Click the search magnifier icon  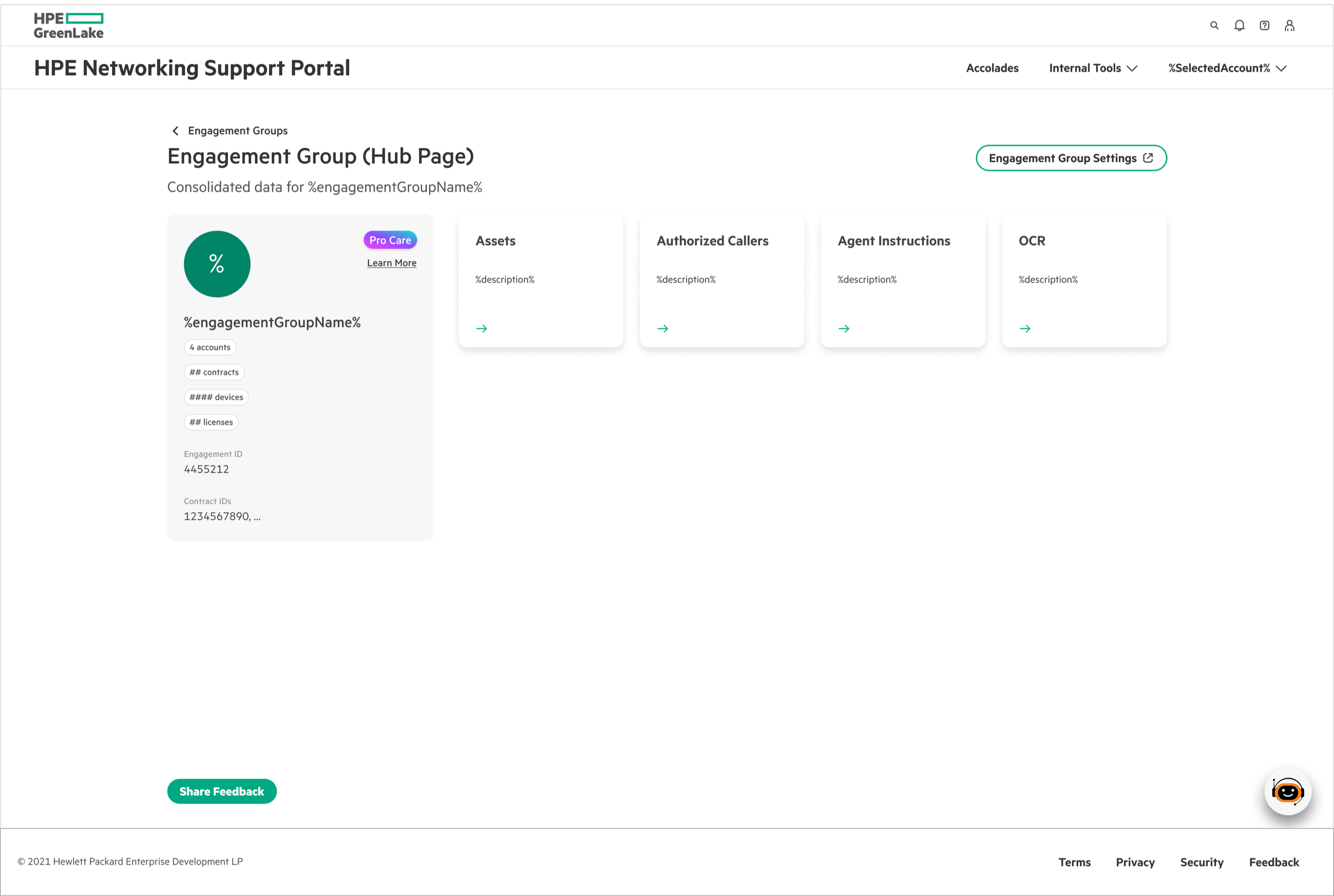click(1214, 25)
